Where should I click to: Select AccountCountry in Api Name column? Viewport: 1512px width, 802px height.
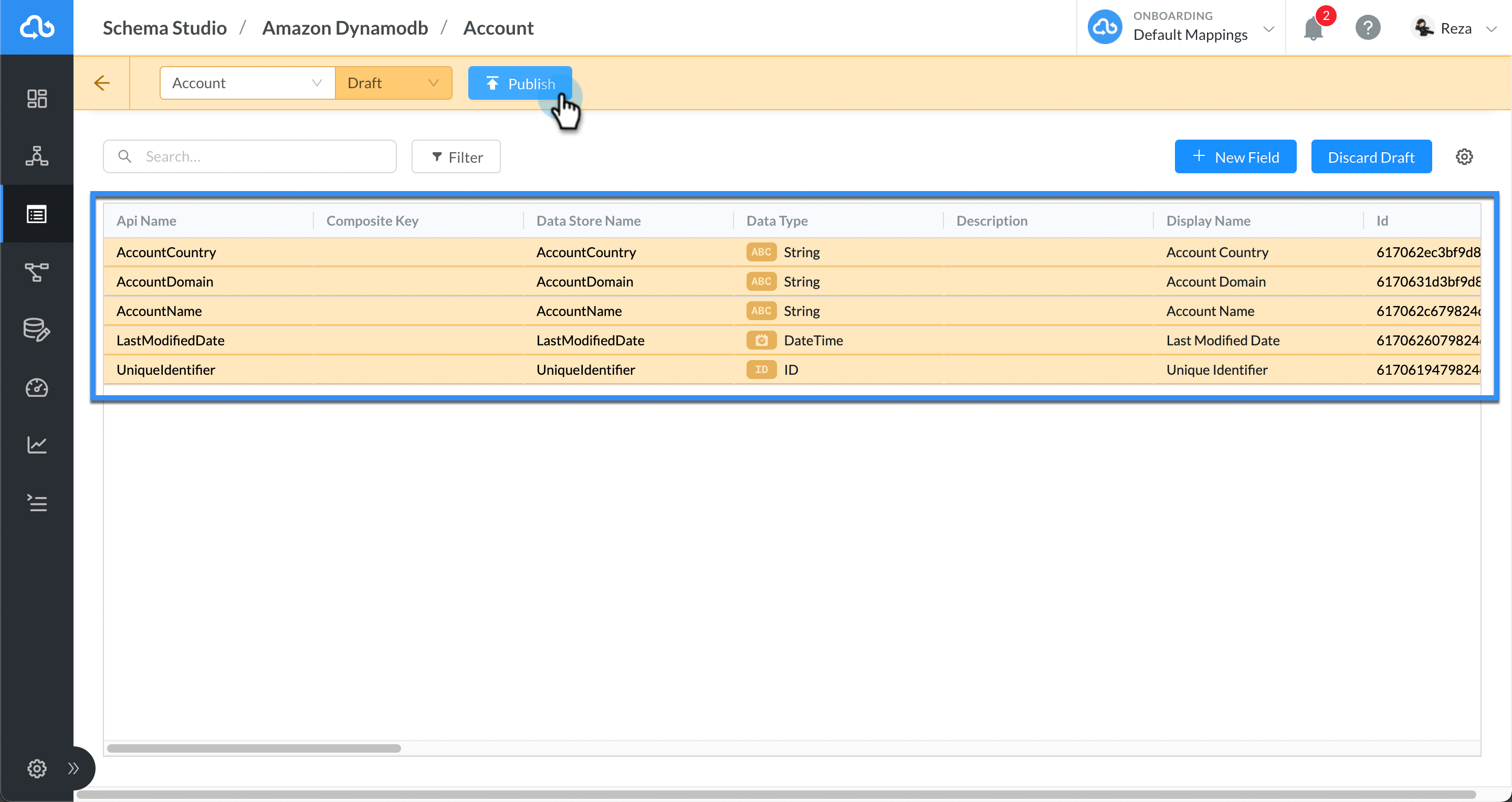tap(166, 252)
